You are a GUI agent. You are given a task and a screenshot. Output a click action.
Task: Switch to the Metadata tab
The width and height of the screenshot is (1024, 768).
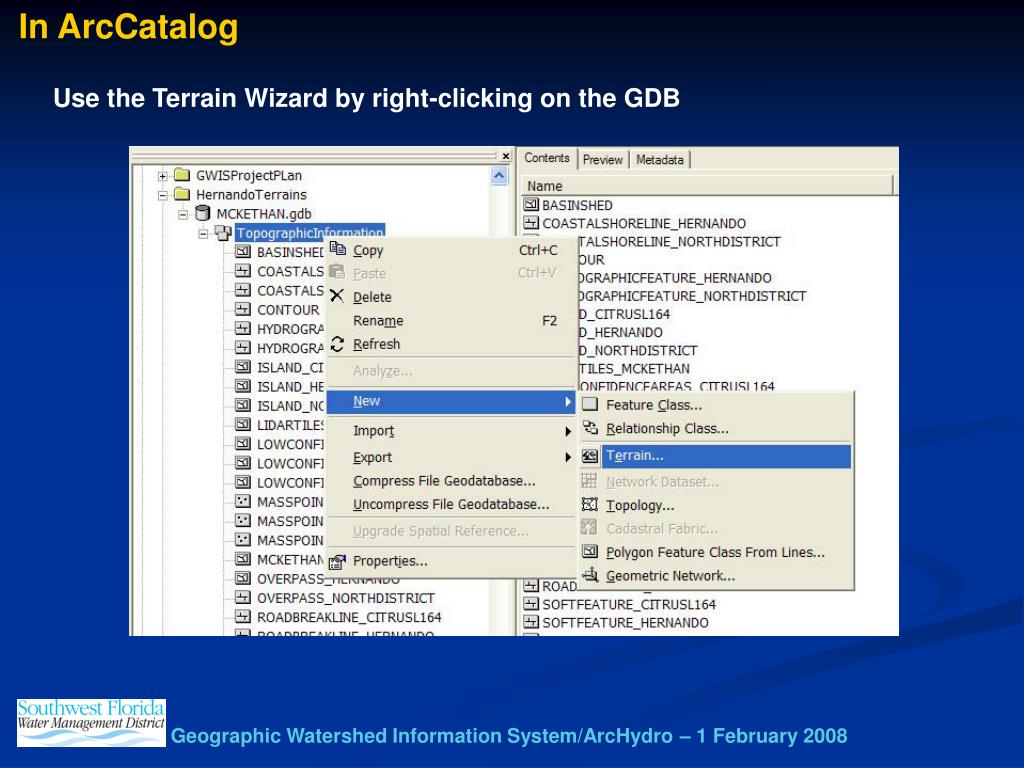(x=660, y=159)
